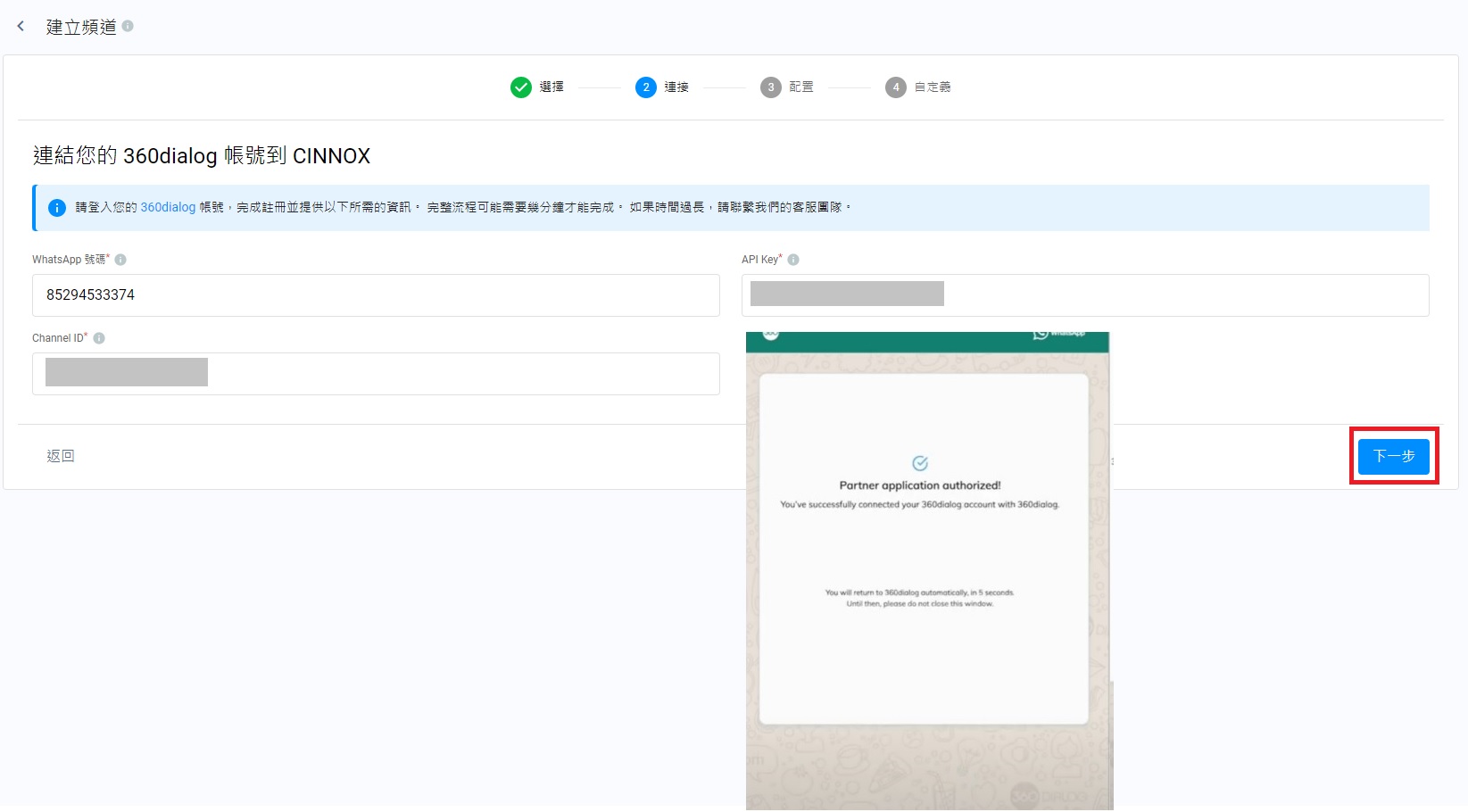Click the WhatsApp logo in popup header
This screenshot has height=812, width=1468.
[x=1041, y=335]
